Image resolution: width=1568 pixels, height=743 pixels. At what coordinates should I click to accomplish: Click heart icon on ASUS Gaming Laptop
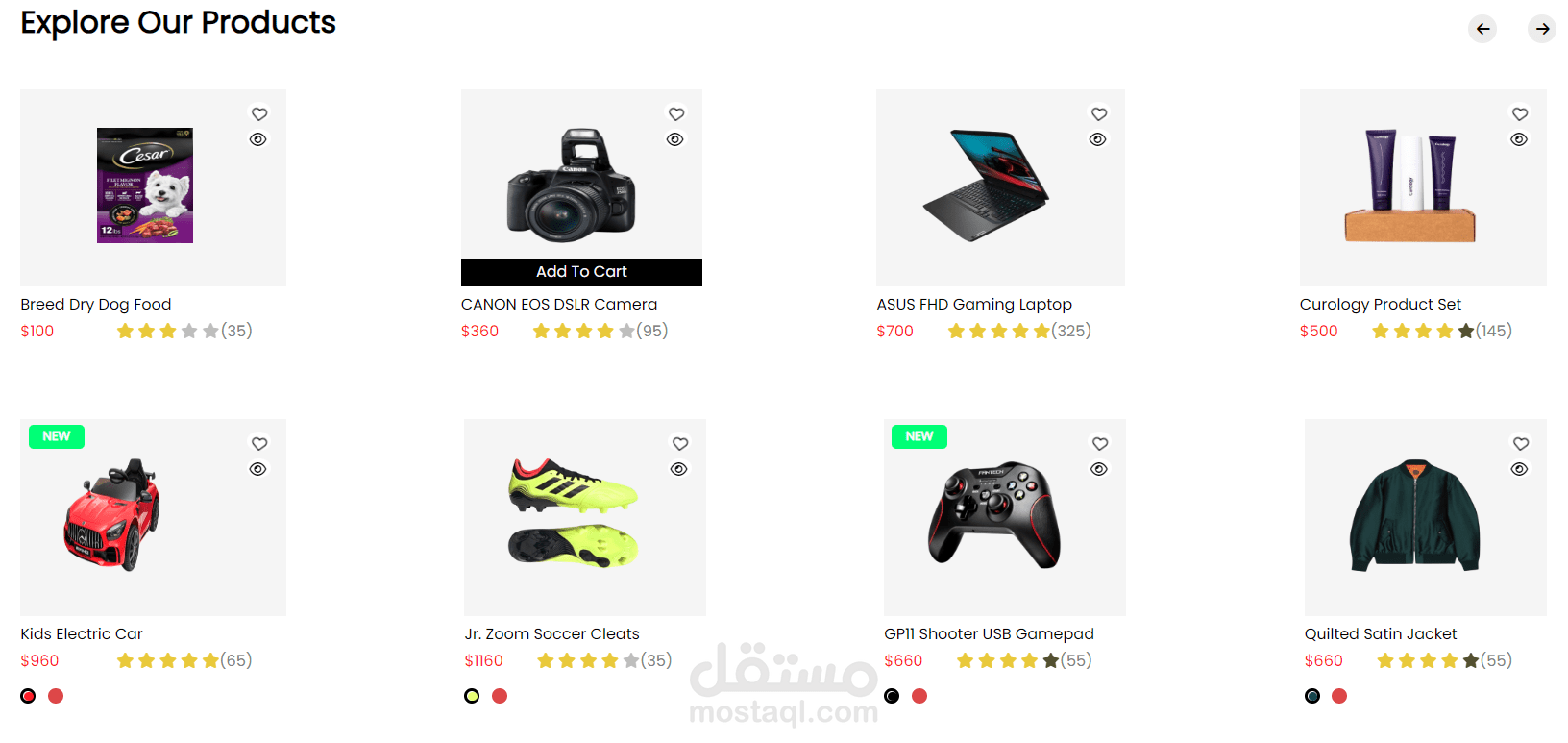pyautogui.click(x=1099, y=113)
